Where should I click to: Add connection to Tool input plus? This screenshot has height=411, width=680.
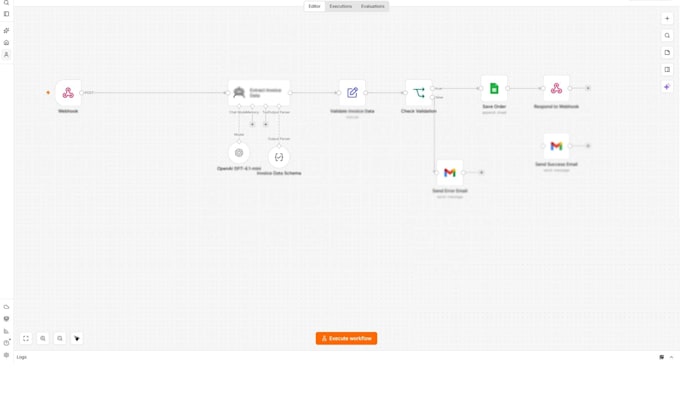[266, 124]
